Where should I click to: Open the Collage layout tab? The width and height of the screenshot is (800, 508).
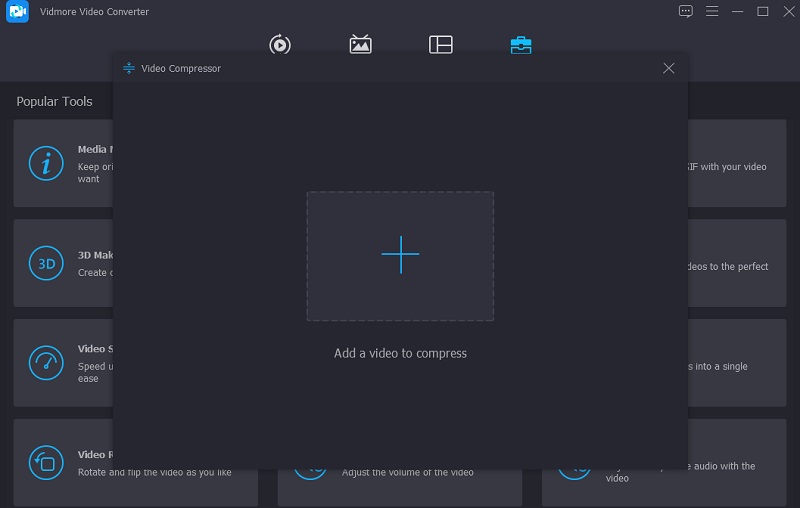click(x=441, y=45)
